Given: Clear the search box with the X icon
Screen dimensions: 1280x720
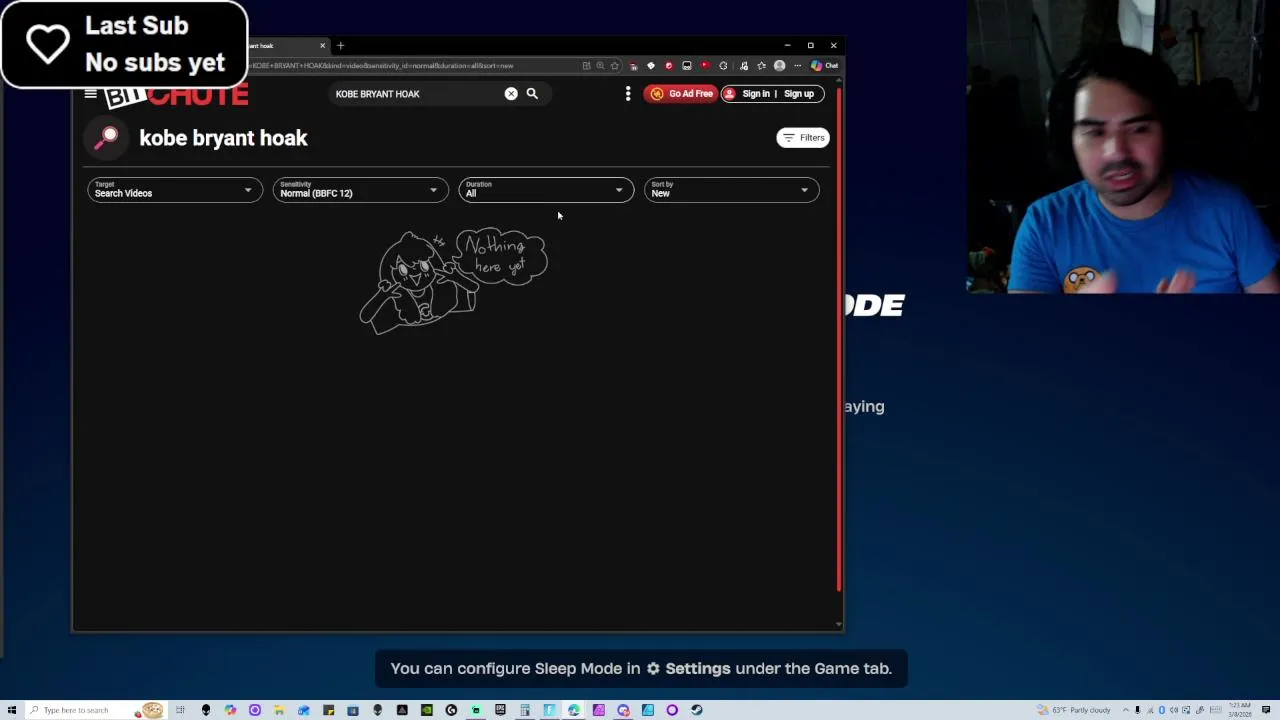Looking at the screenshot, I should [x=511, y=94].
